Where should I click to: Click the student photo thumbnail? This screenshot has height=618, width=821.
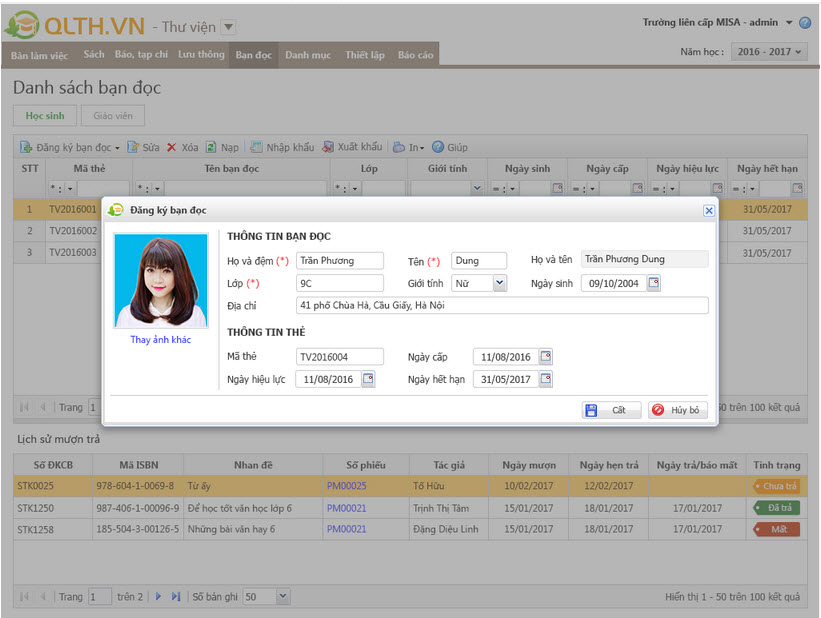160,281
